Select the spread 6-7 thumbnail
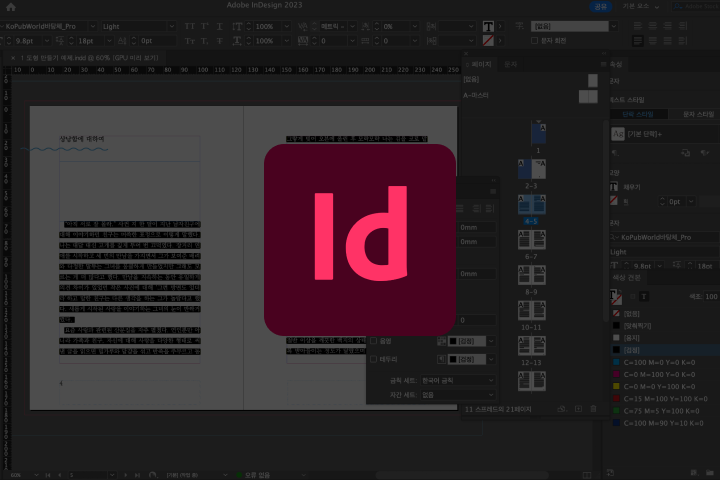 pyautogui.click(x=532, y=240)
